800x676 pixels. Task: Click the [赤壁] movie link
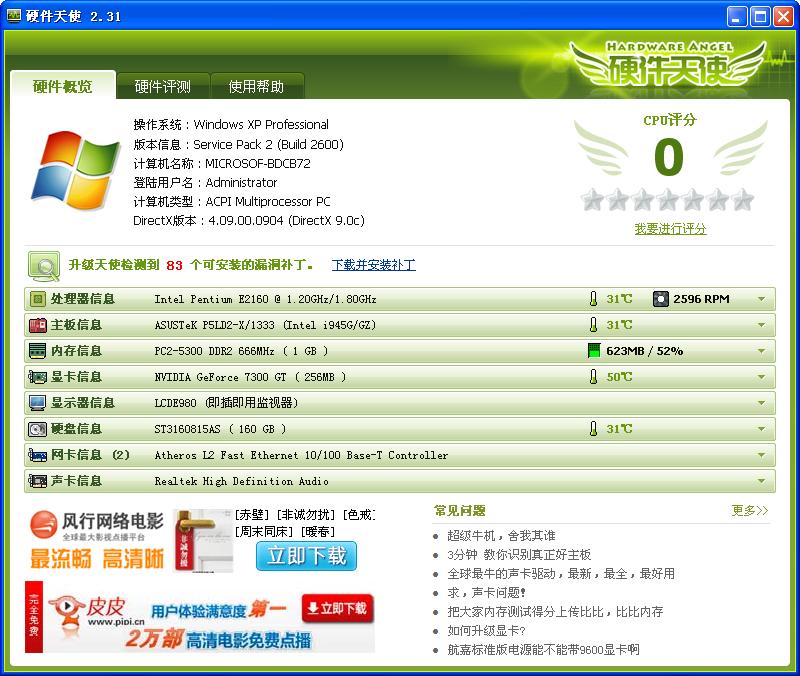[x=253, y=515]
